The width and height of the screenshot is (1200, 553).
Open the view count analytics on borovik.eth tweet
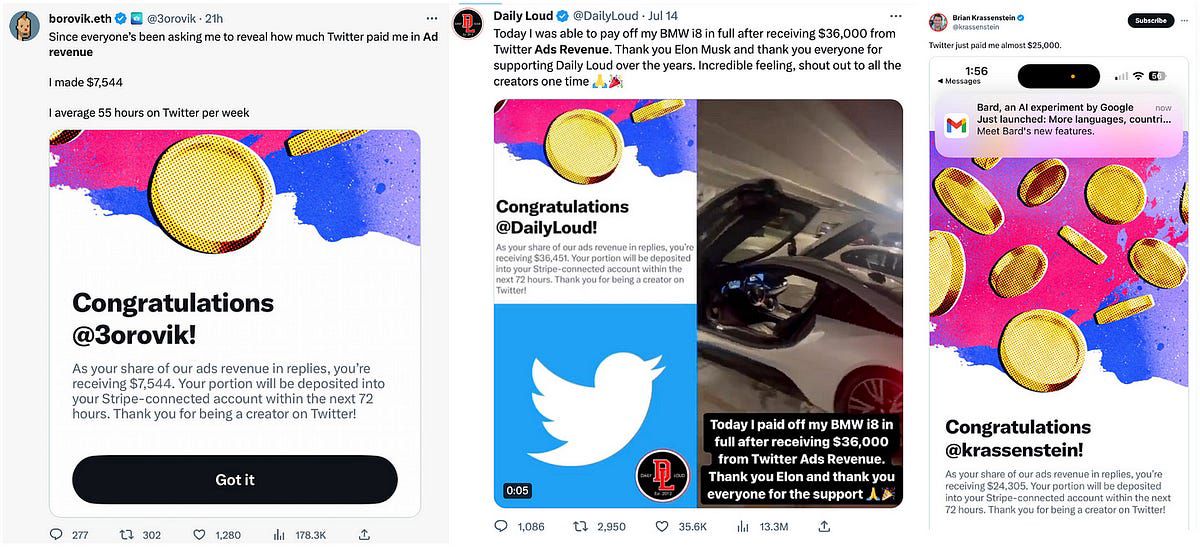coord(280,535)
